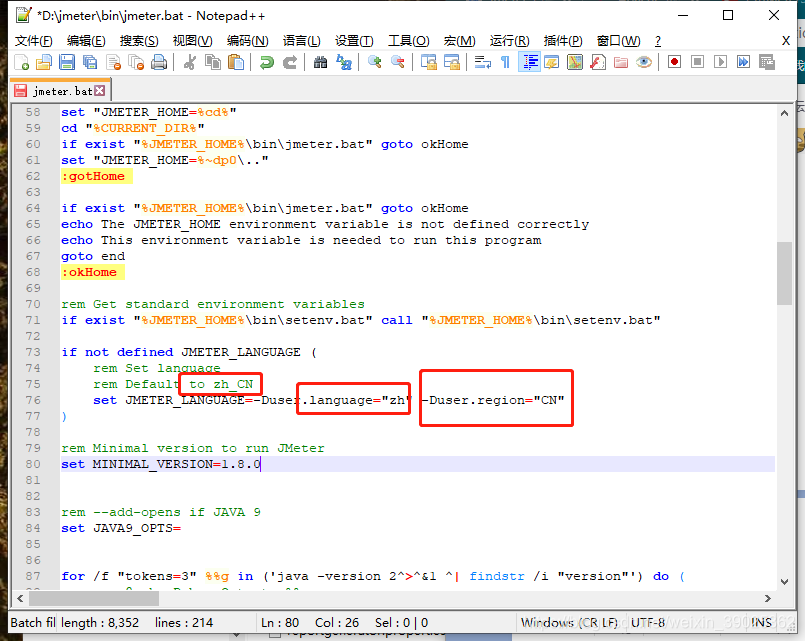This screenshot has width=805, height=641.
Task: Click the Windows (CR LF) status bar field
Action: (x=569, y=623)
